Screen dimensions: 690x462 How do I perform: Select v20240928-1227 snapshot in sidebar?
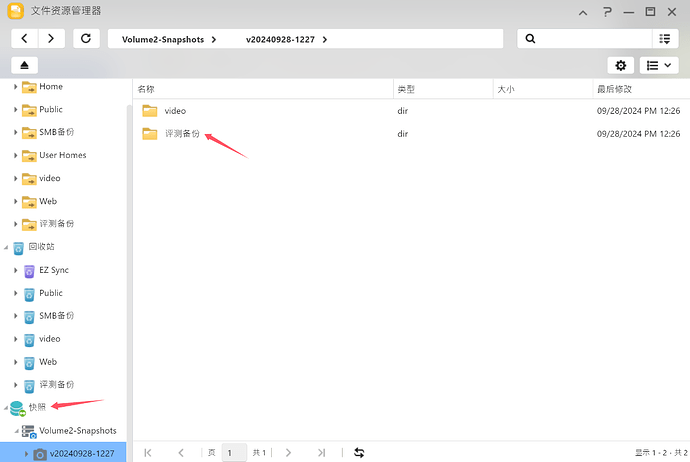[81, 453]
